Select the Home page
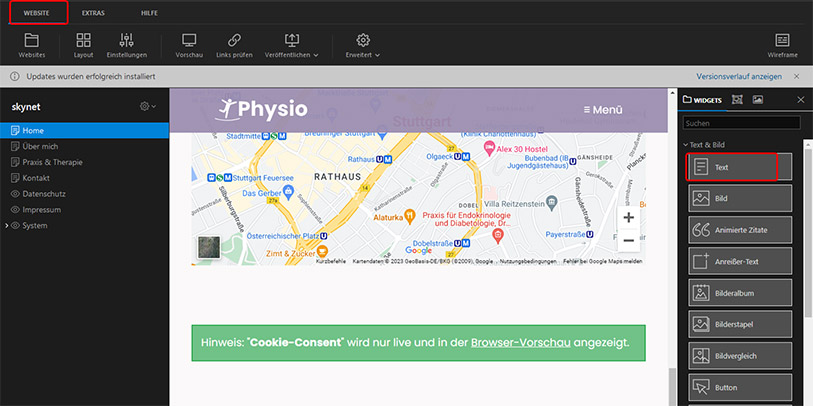813x406 pixels. (x=84, y=131)
